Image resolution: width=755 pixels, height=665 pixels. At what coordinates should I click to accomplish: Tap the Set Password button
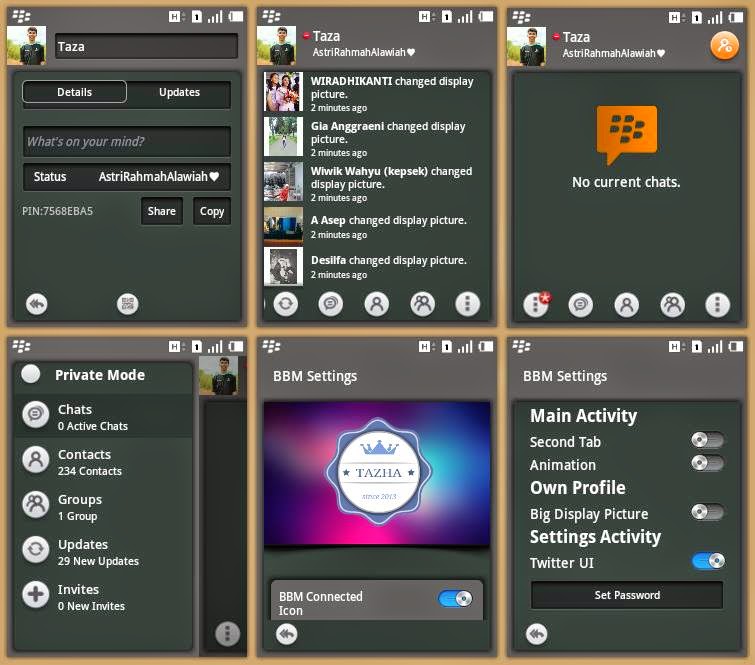[x=627, y=595]
